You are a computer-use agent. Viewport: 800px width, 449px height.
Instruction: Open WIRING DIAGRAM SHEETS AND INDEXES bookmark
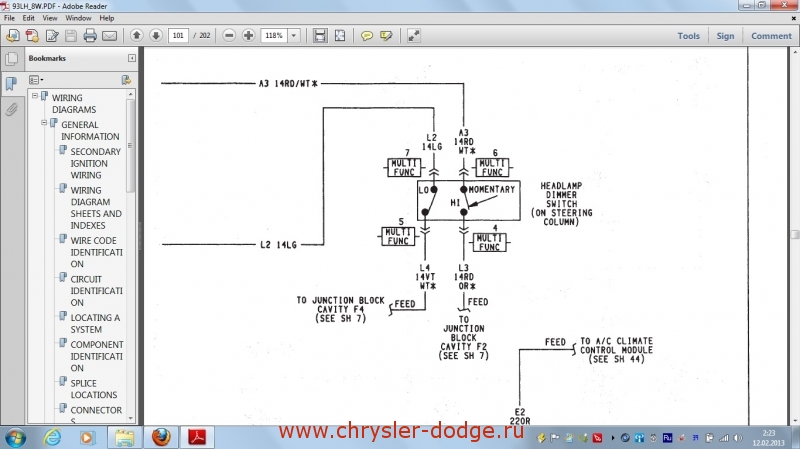96,208
